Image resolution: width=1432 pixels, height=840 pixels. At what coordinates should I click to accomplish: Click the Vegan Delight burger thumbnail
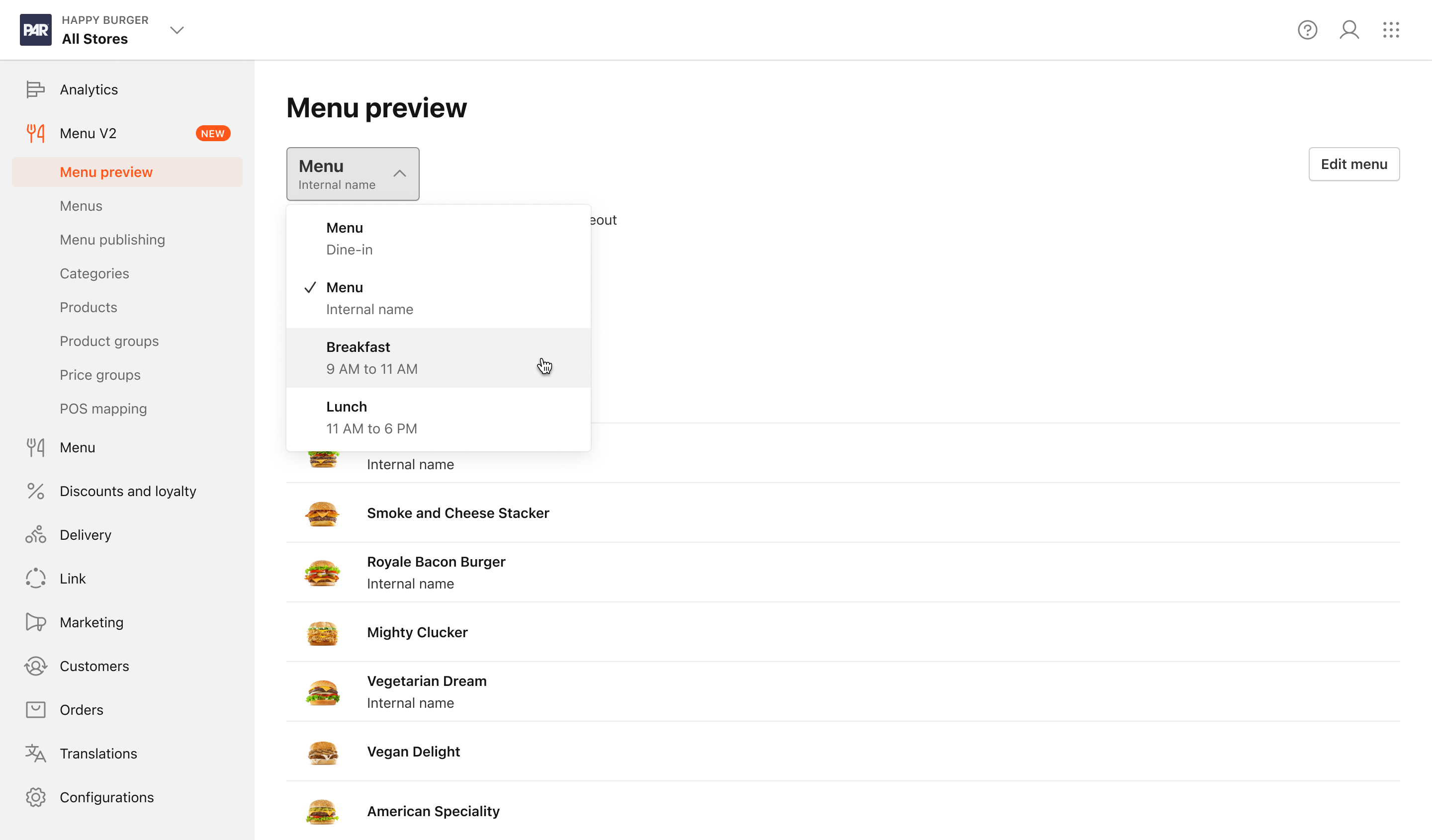pos(322,752)
